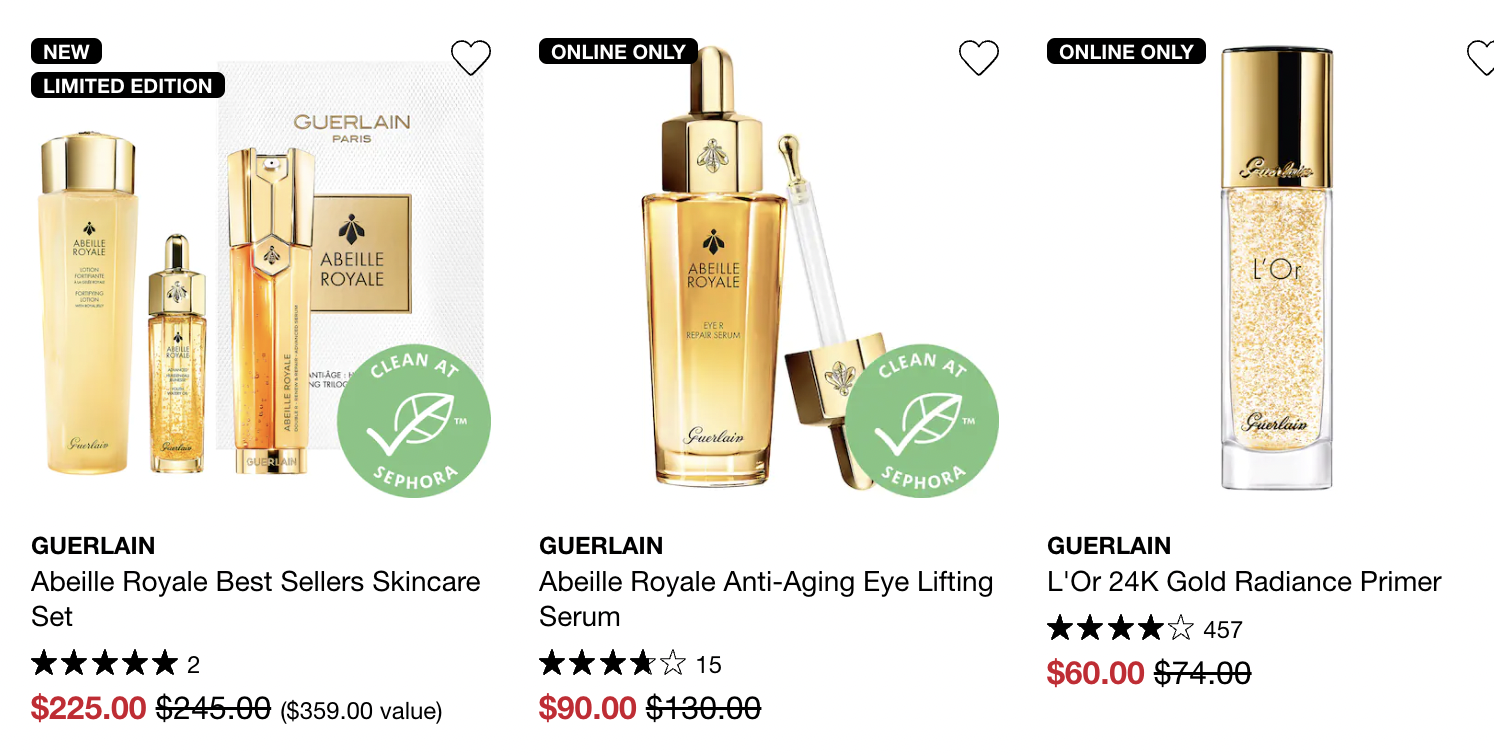This screenshot has width=1494, height=756.
Task: Click ONLINE ONLY badge above L'Or primer
Action: click(x=1126, y=51)
